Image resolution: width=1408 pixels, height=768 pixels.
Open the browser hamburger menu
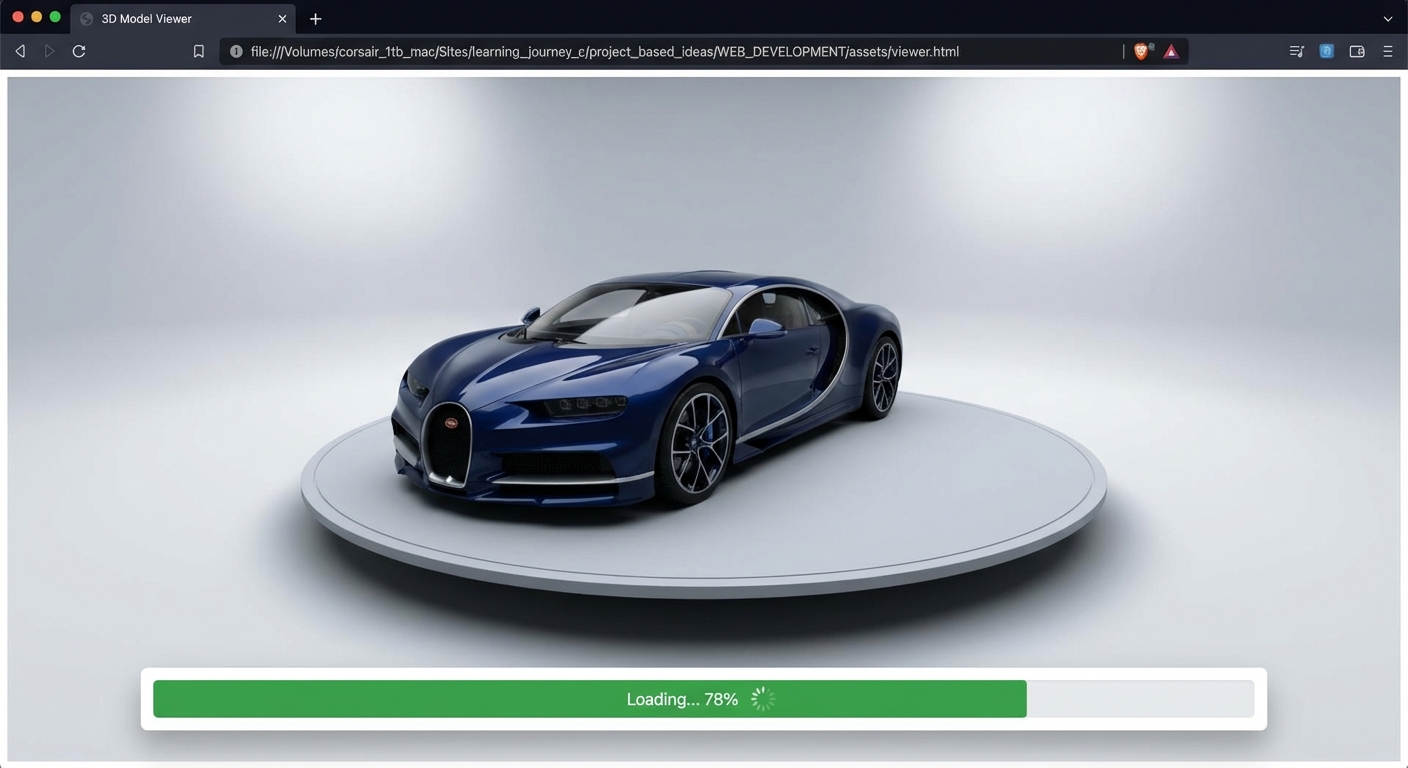pyautogui.click(x=1388, y=51)
